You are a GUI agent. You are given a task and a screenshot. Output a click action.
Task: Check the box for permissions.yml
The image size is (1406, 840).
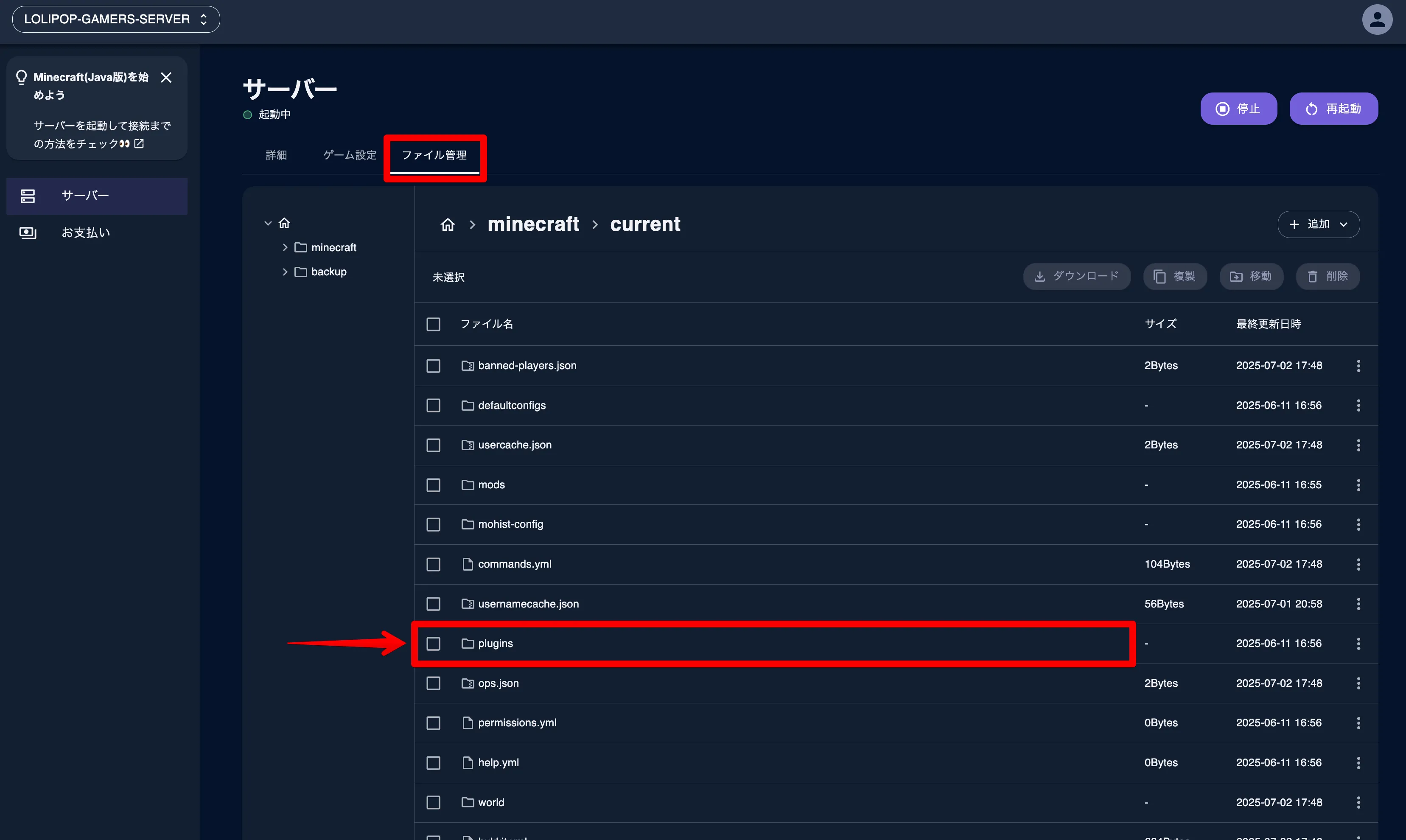434,723
